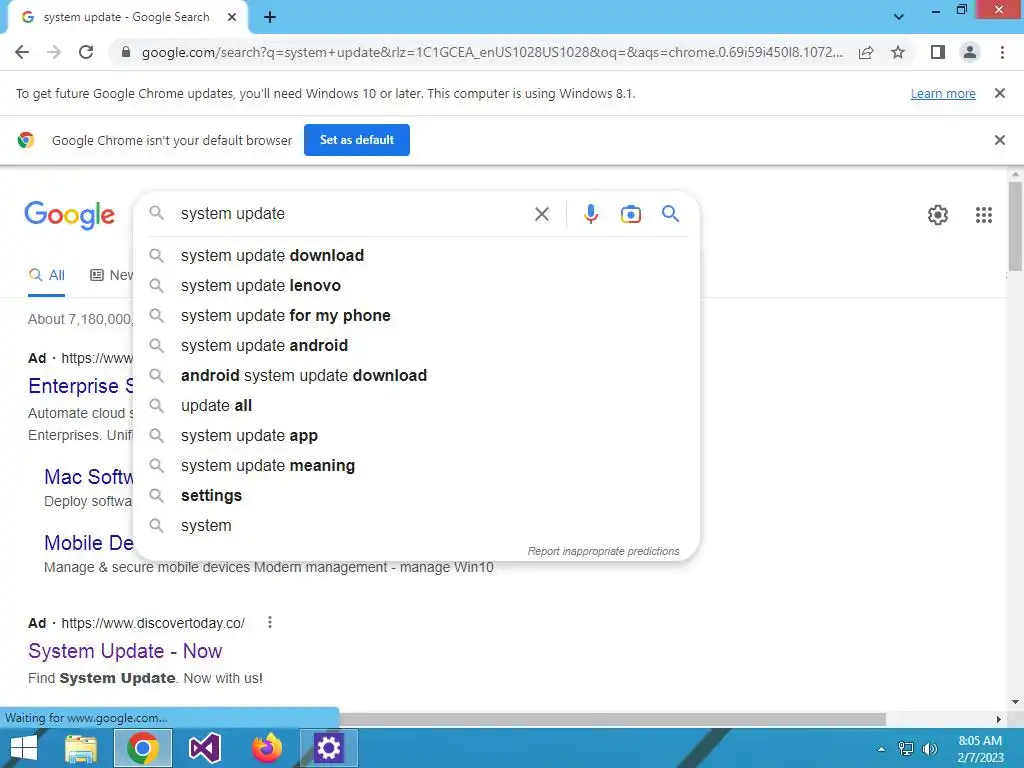Open the Learn more link
This screenshot has width=1024, height=768.
(943, 93)
